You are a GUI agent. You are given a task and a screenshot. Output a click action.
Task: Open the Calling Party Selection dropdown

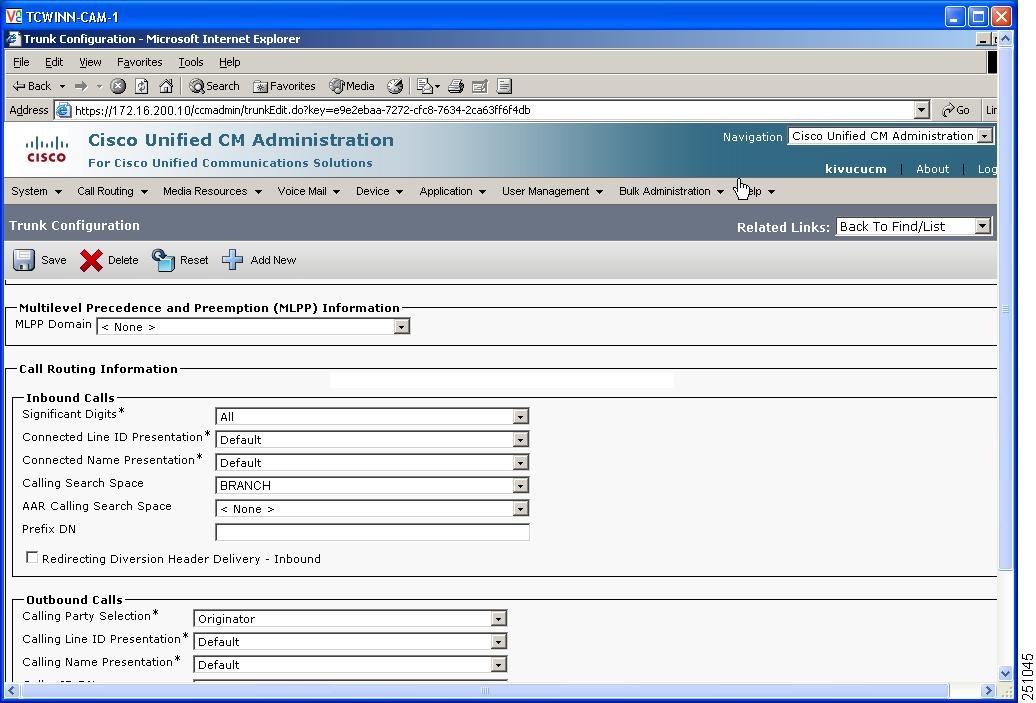[499, 619]
